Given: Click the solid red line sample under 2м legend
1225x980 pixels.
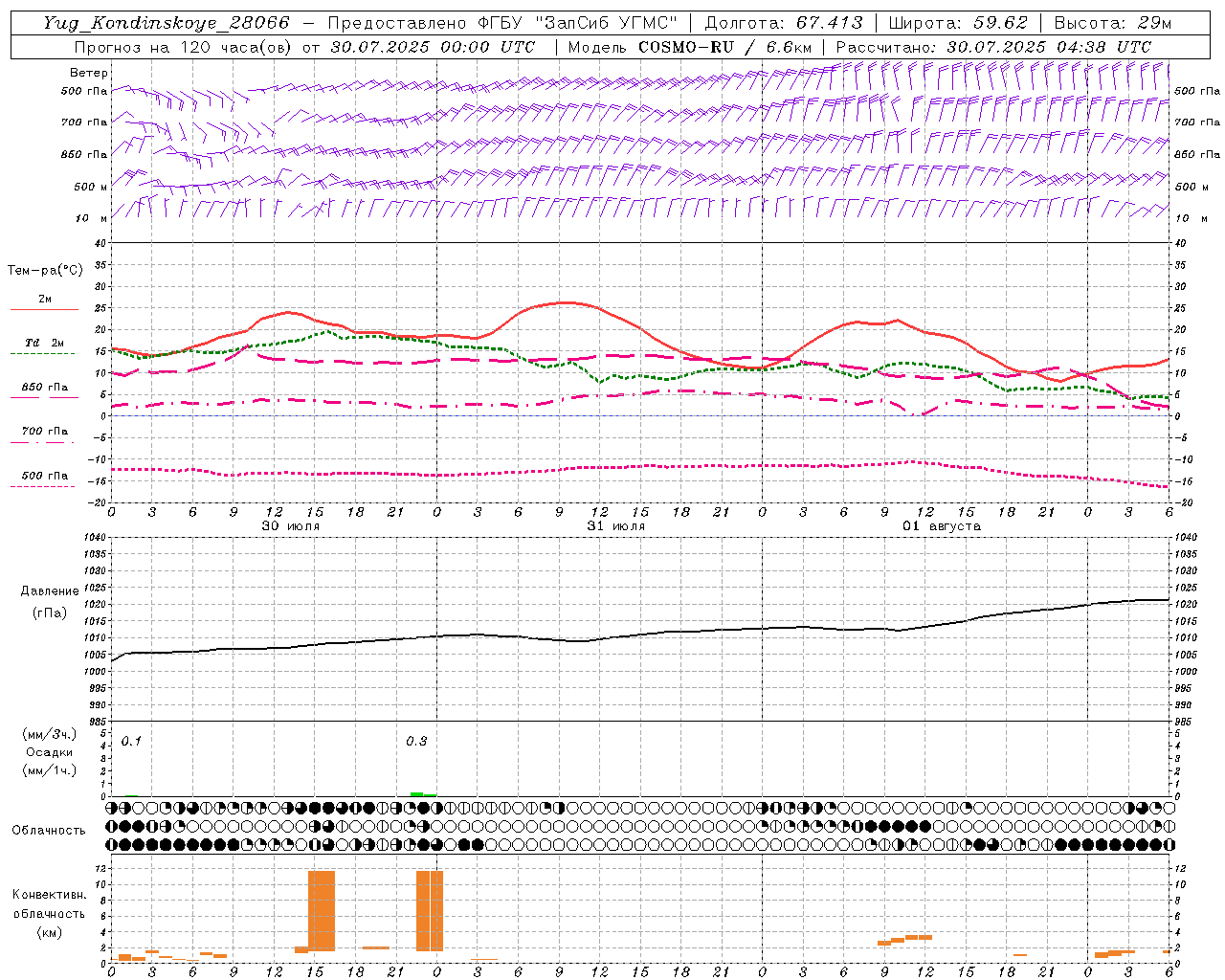Looking at the screenshot, I should pos(44,310).
